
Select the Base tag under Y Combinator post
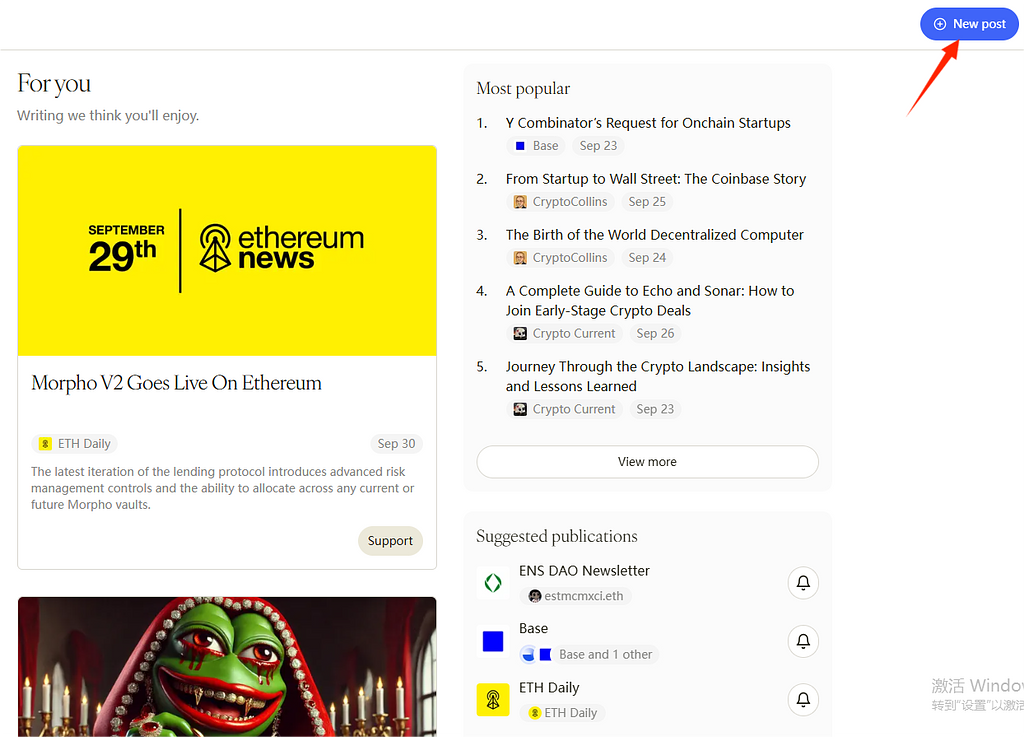pyautogui.click(x=536, y=146)
